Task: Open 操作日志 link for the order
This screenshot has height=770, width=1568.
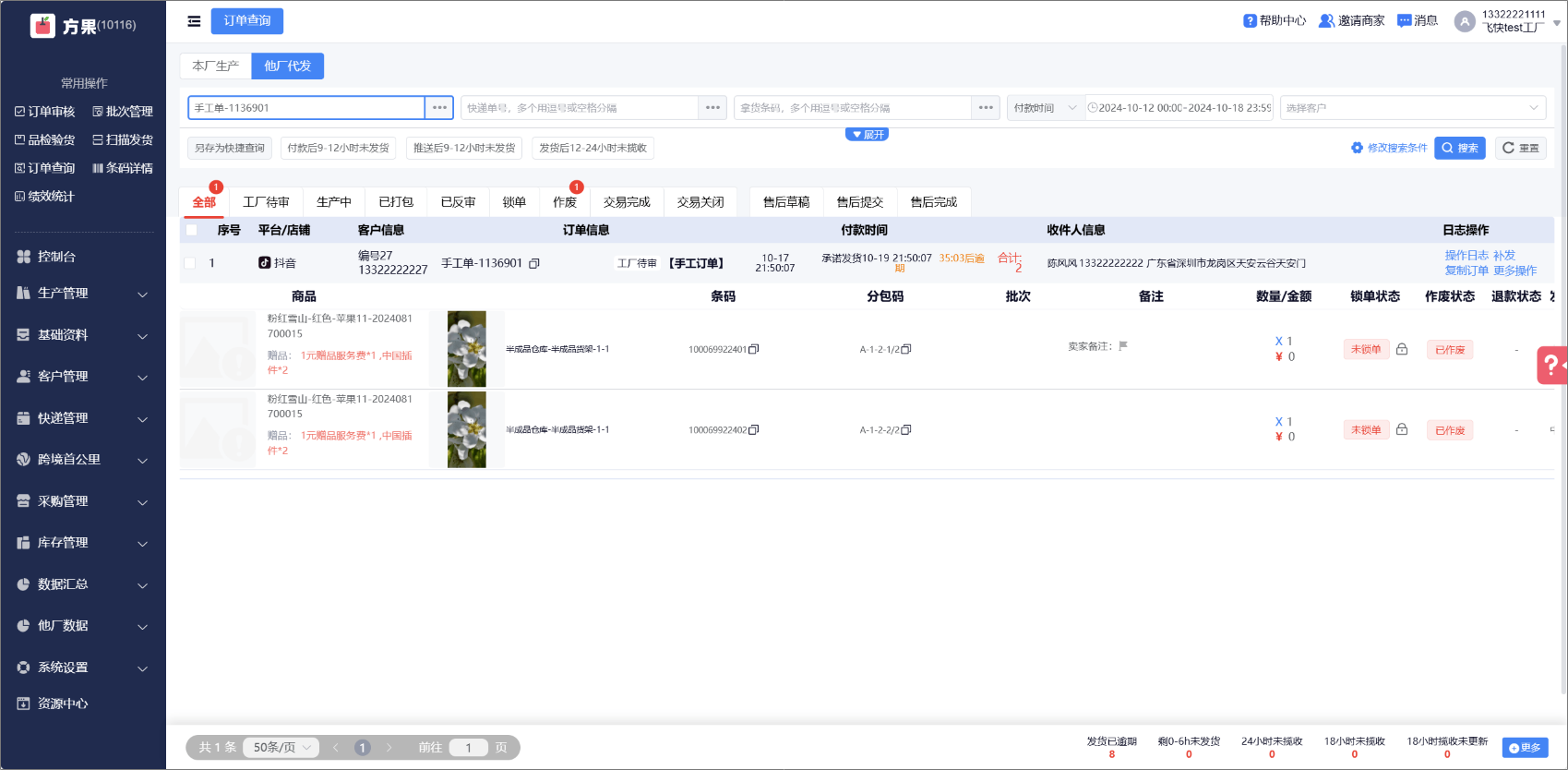Action: (x=1466, y=255)
